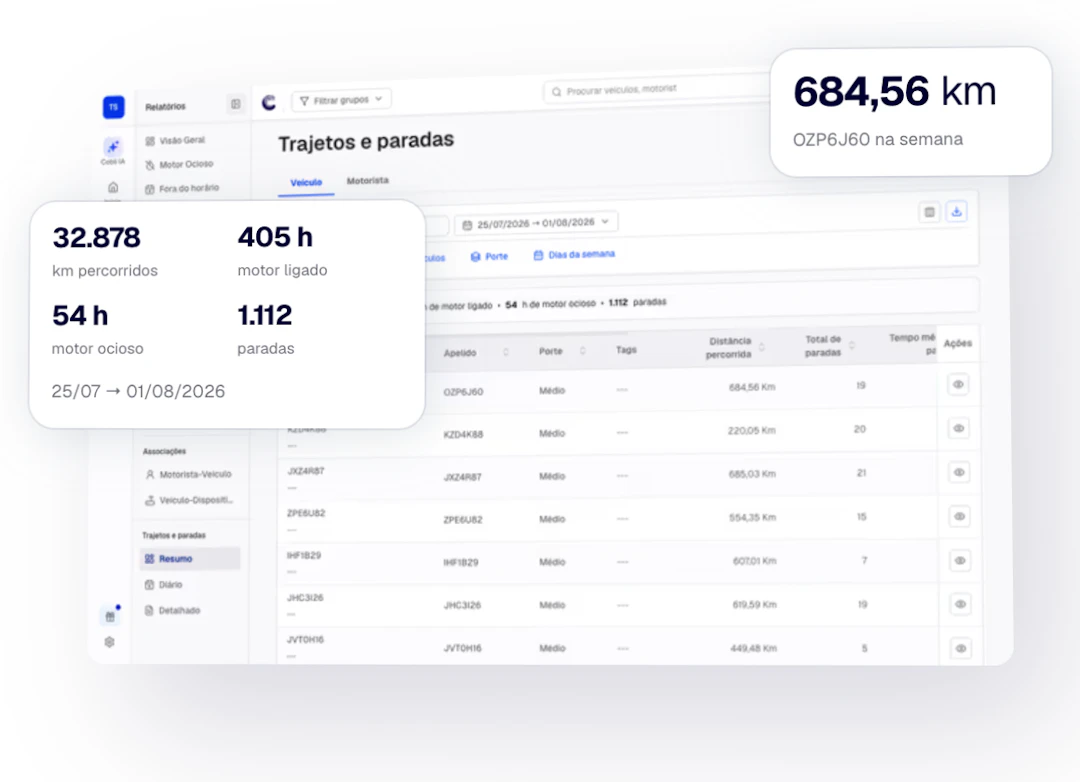1080x782 pixels.
Task: Open the gift icon with the notification dot
Action: pyautogui.click(x=110, y=616)
